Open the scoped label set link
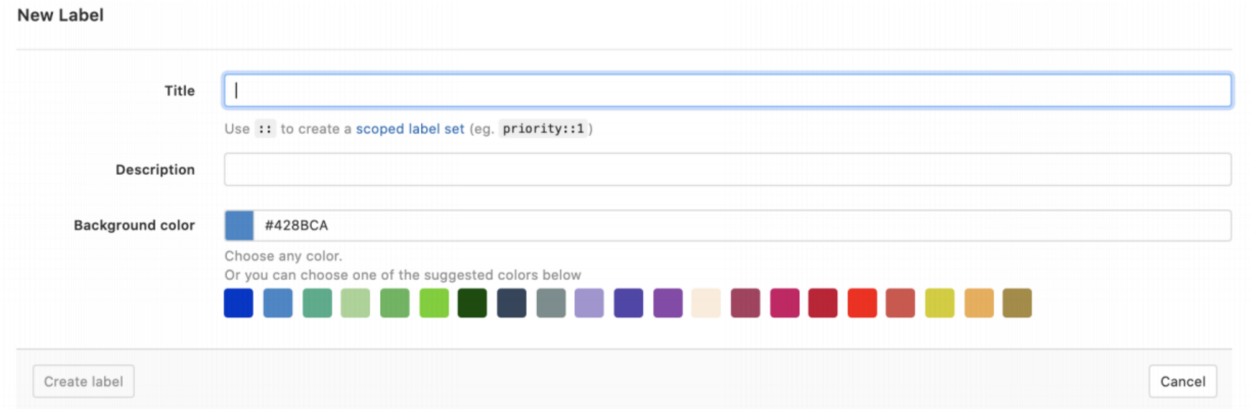 [410, 129]
